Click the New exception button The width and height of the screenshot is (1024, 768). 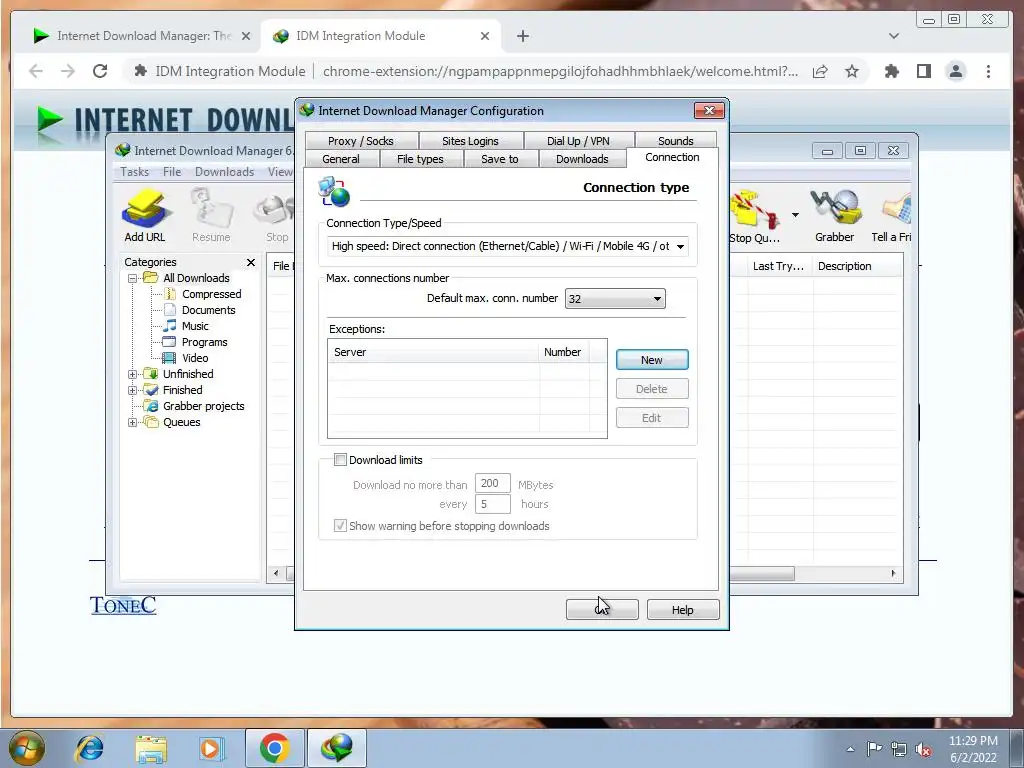click(652, 360)
